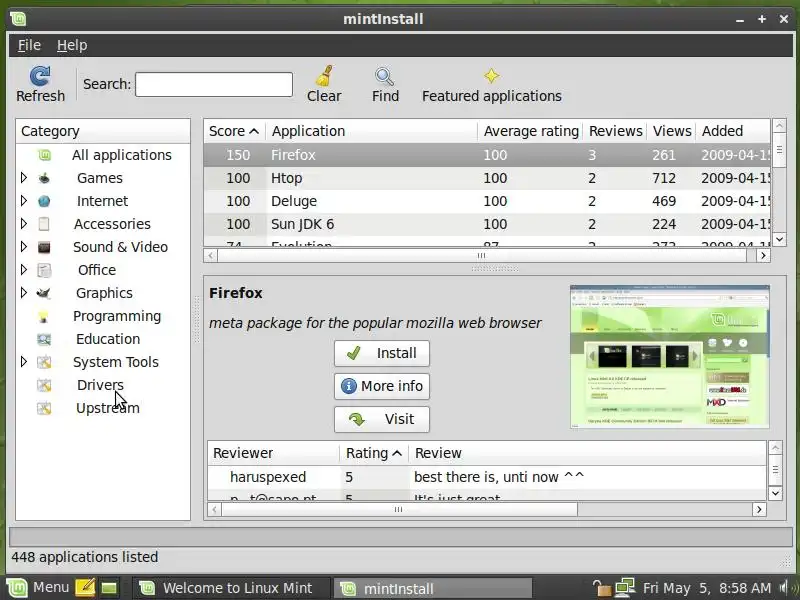Click reviews list scroll down arrow
800x600 pixels.
point(775,493)
